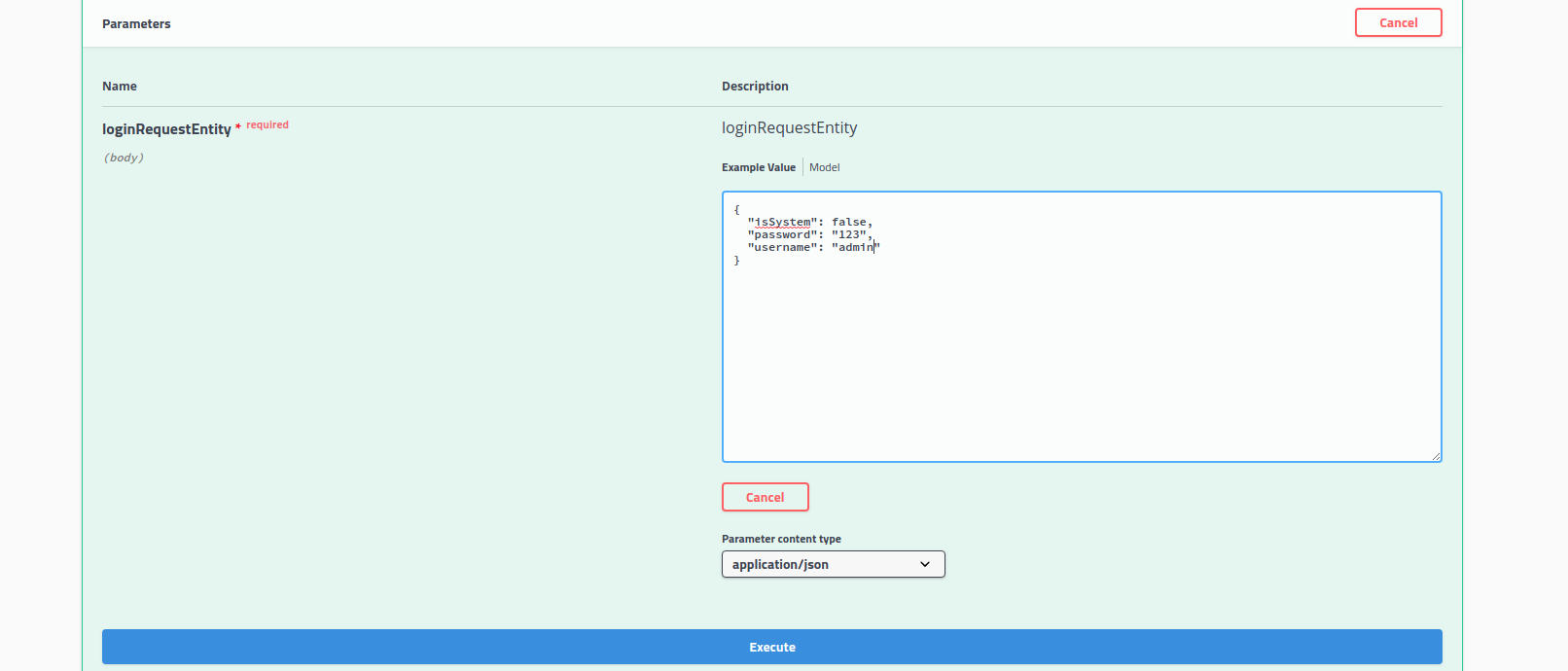Click the loginRequestEntity description text
The image size is (1568, 671).
coord(789,128)
